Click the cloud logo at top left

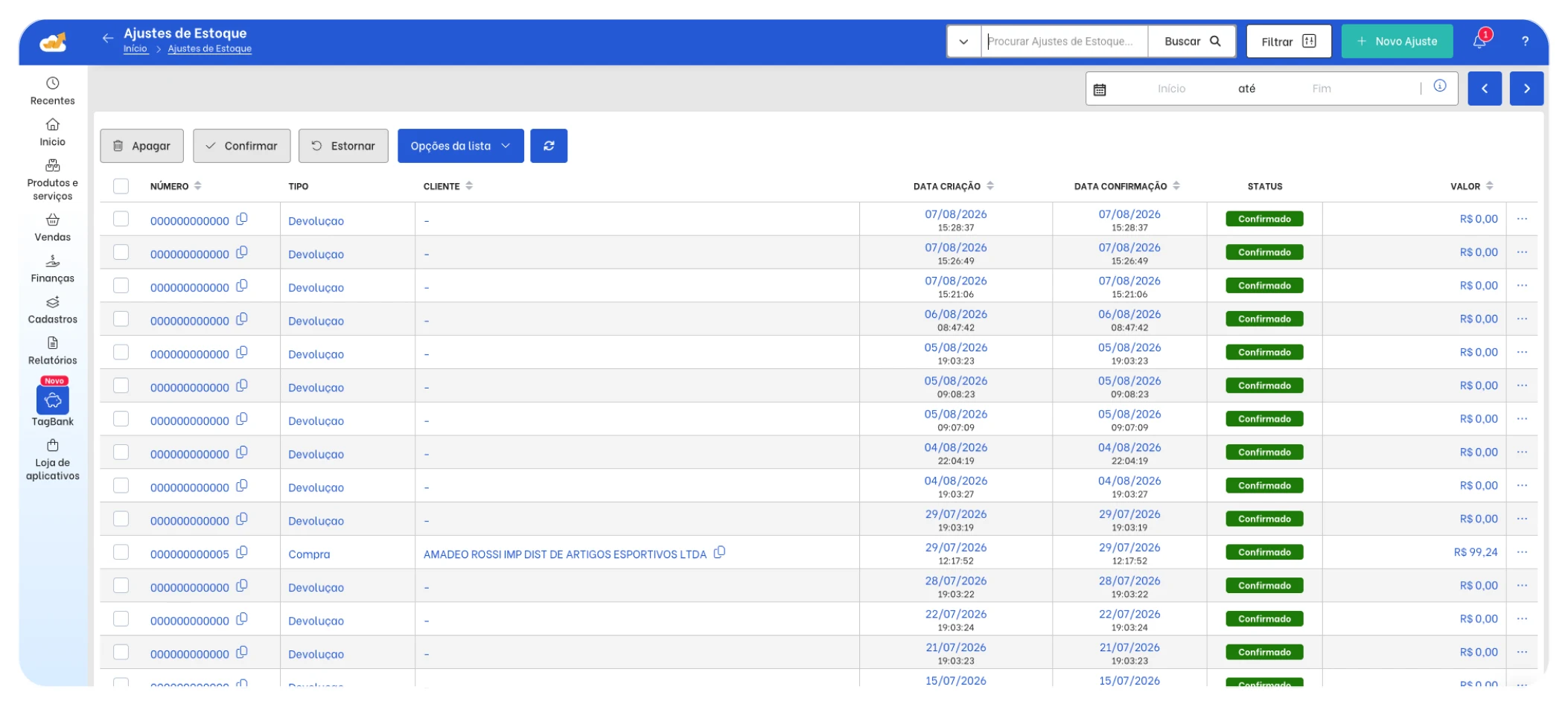[53, 42]
